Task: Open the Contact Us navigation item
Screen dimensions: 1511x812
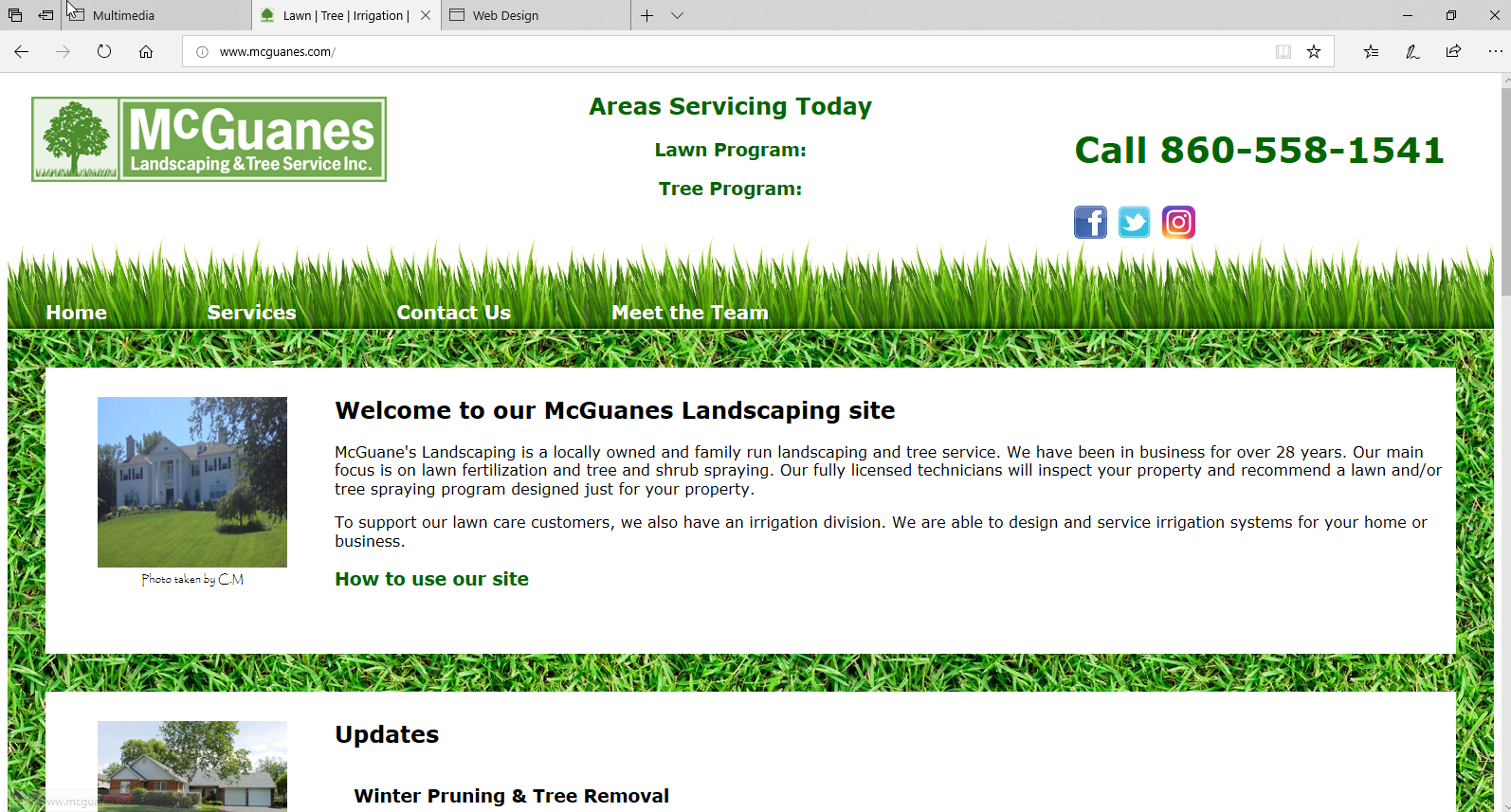Action: point(453,313)
